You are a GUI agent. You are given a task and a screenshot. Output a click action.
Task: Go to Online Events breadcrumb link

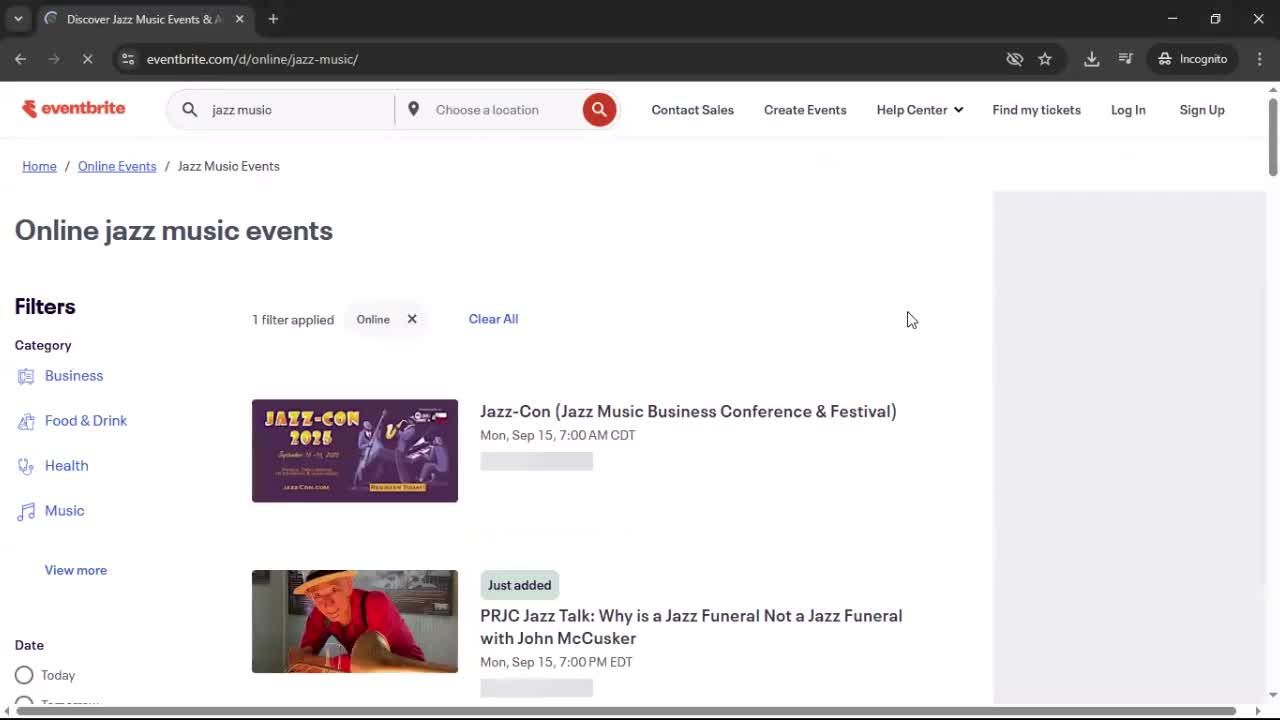pos(117,166)
